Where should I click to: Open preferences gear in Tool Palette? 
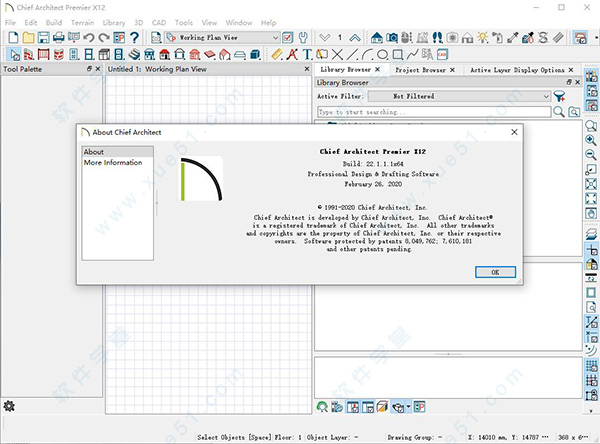click(x=9, y=406)
